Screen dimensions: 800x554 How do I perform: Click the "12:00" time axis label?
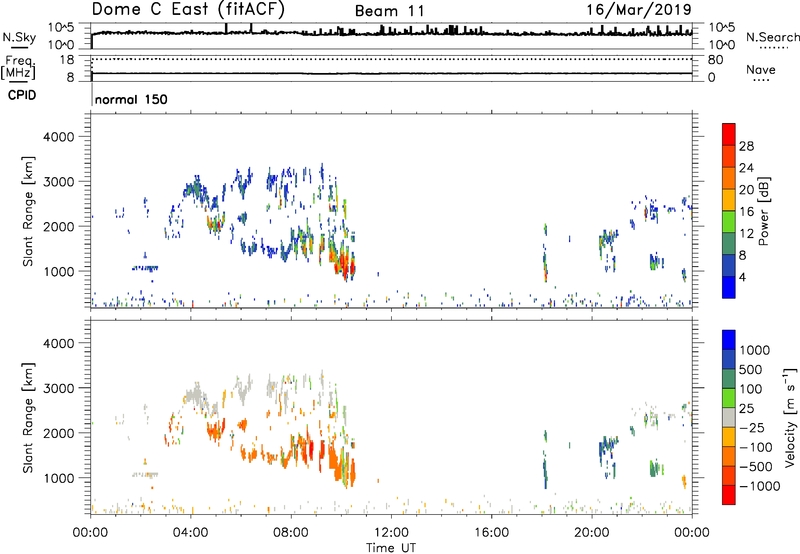tap(391, 533)
